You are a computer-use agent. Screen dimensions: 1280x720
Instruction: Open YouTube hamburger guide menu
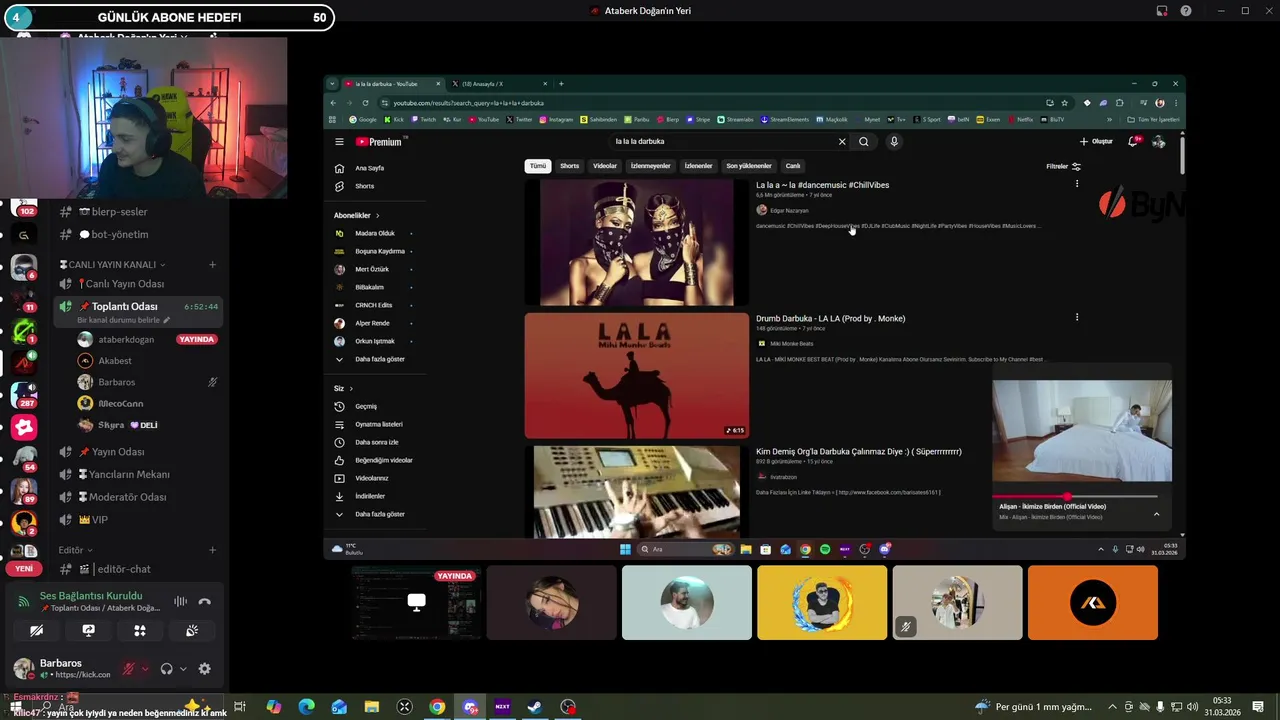pos(339,142)
